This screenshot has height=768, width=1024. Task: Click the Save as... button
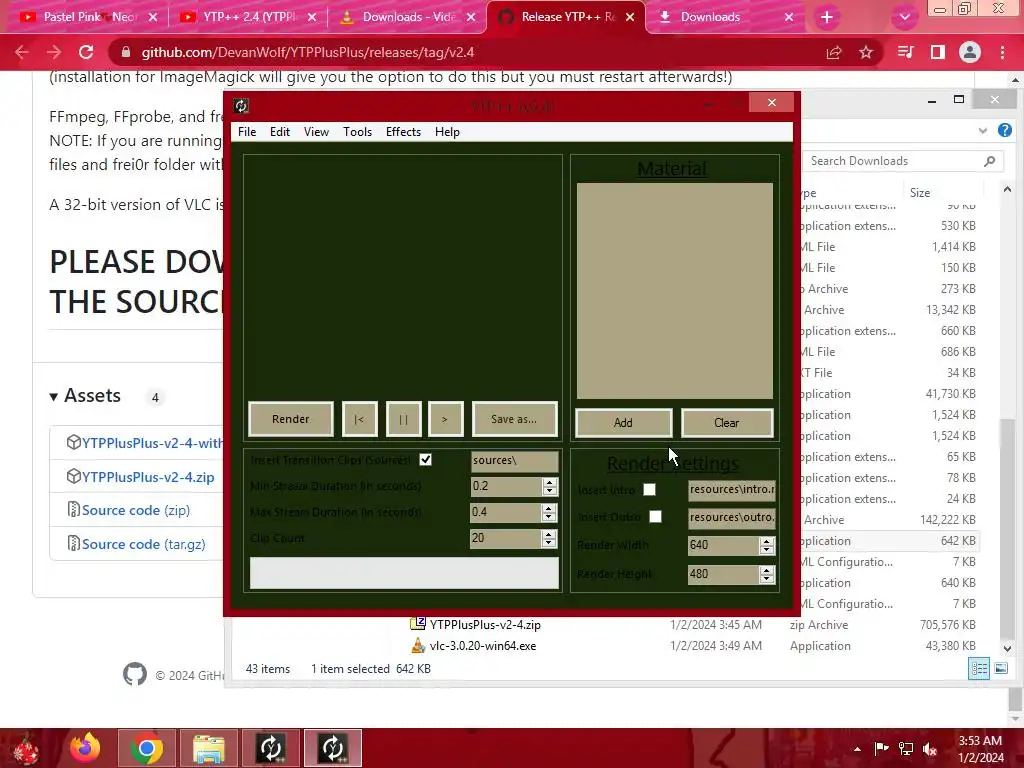click(514, 419)
